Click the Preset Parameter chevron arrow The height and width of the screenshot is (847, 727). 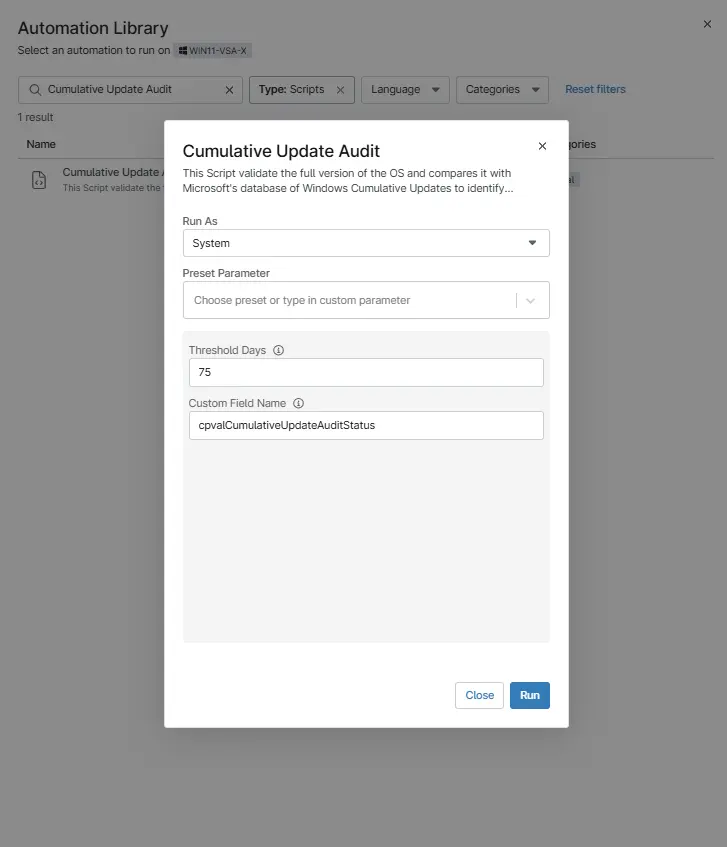[530, 300]
